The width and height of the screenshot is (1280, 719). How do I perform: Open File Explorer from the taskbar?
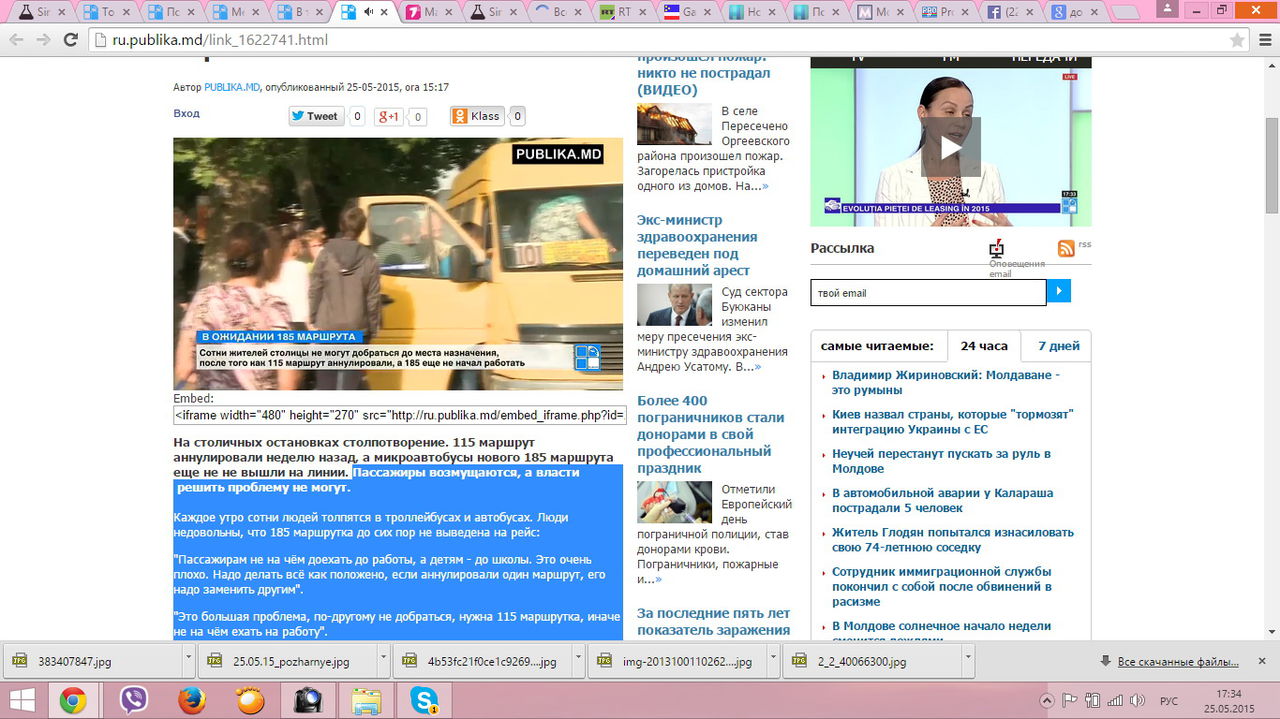(x=366, y=700)
